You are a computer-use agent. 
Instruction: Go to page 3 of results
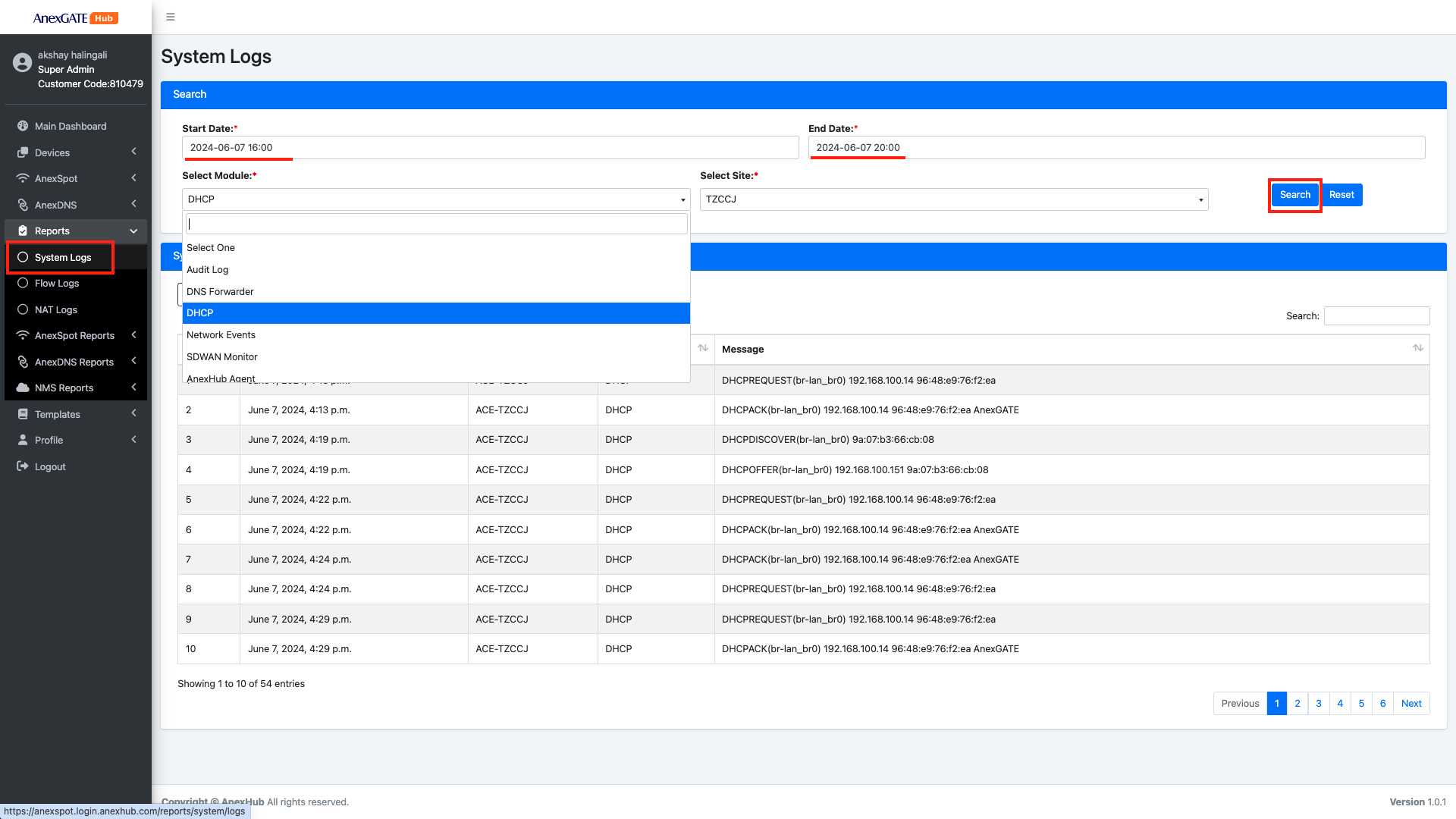coord(1319,703)
